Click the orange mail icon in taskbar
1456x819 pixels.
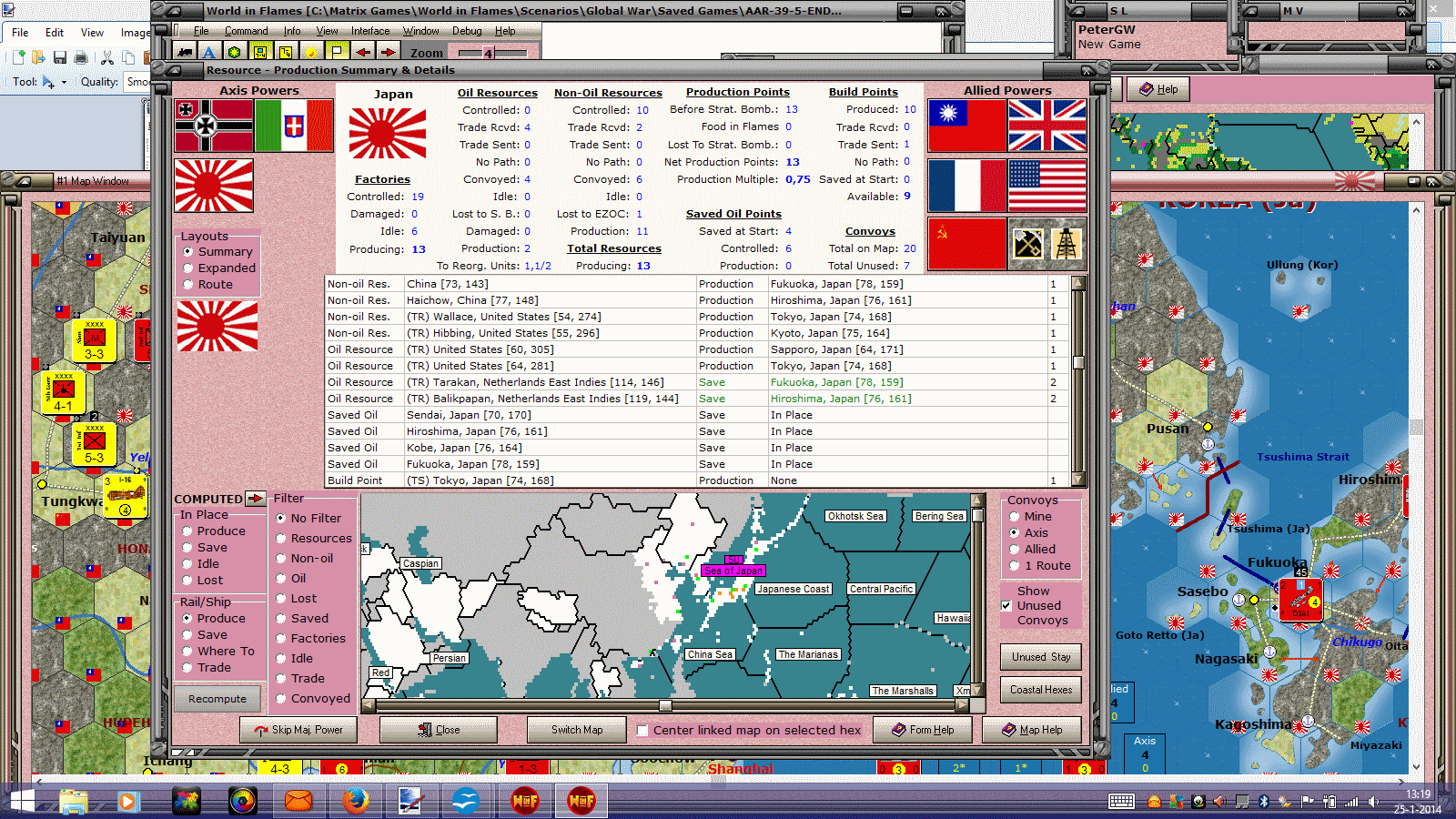coord(298,801)
